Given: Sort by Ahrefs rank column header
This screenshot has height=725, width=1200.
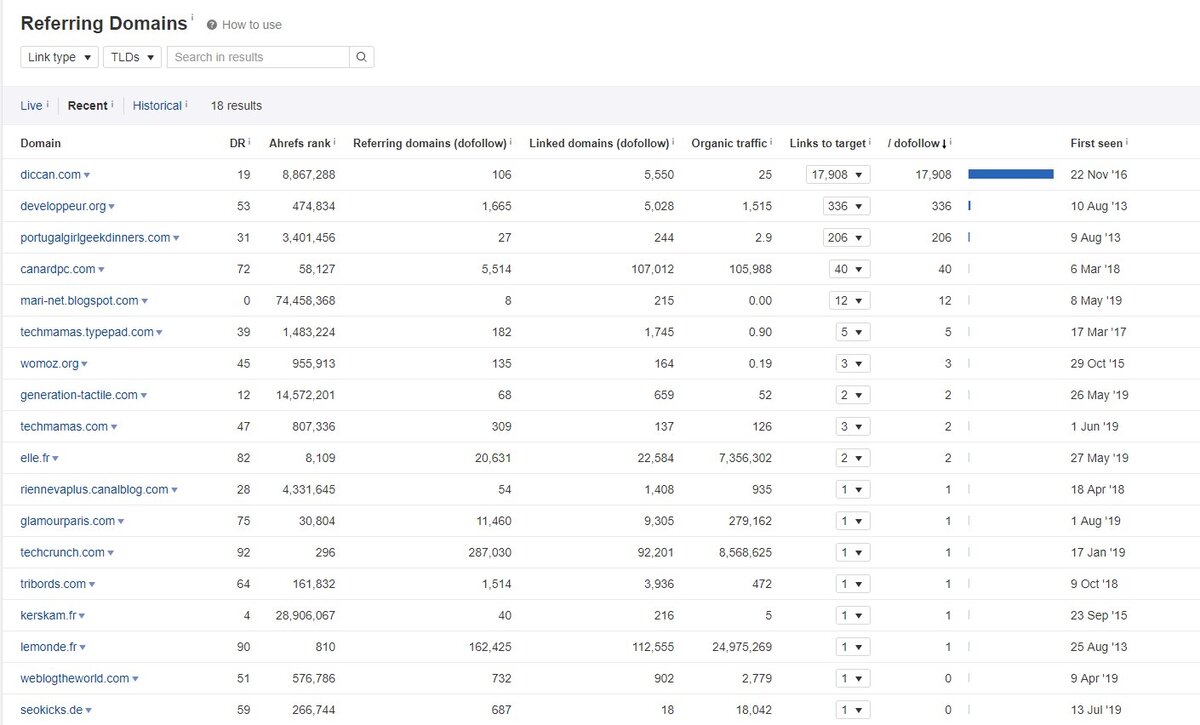Looking at the screenshot, I should click(x=299, y=144).
